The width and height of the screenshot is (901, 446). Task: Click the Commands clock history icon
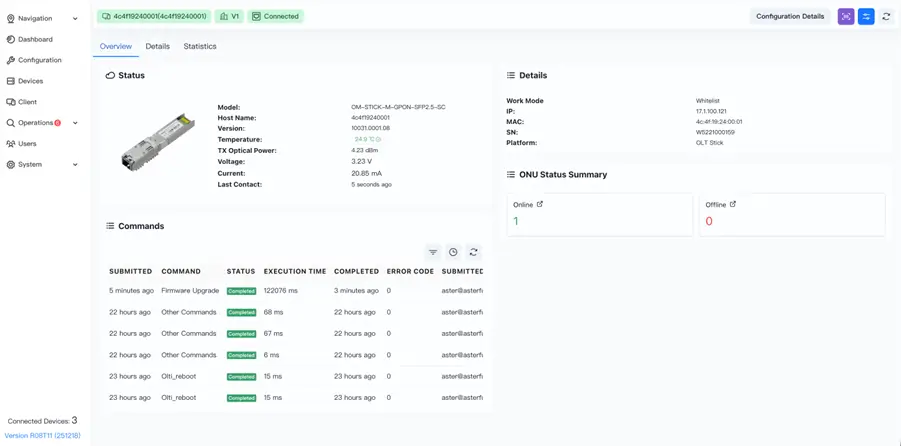pyautogui.click(x=453, y=252)
